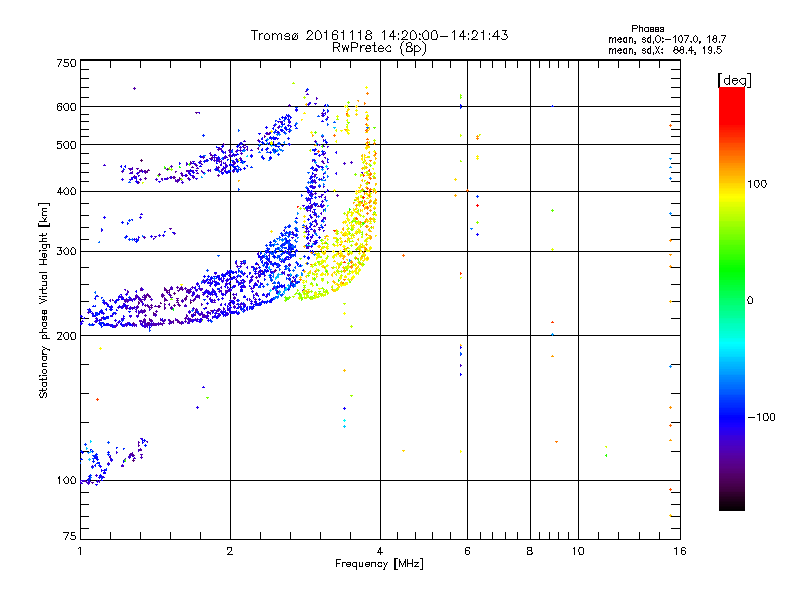Click the Stationary phase Virtual Height axis label
The height and width of the screenshot is (600, 800).
tap(43, 300)
